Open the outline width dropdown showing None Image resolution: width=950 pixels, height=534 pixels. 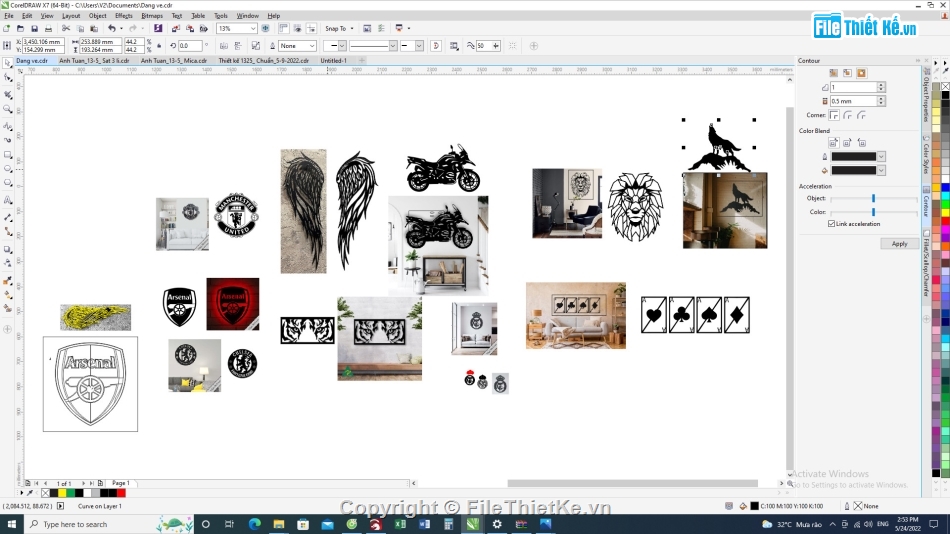coord(312,46)
